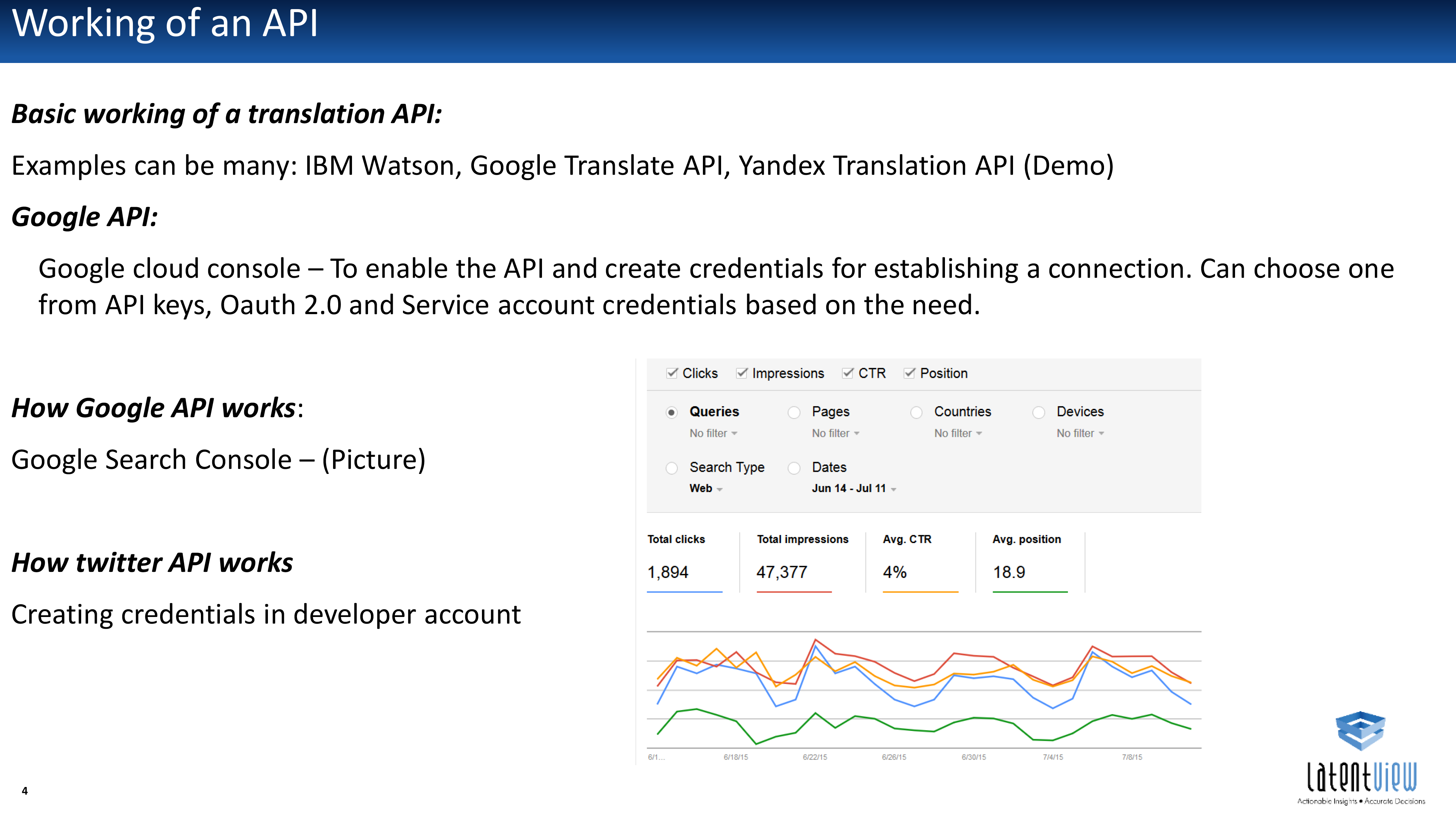
Task: Click the Avg. position value 18.9
Action: click(1009, 572)
